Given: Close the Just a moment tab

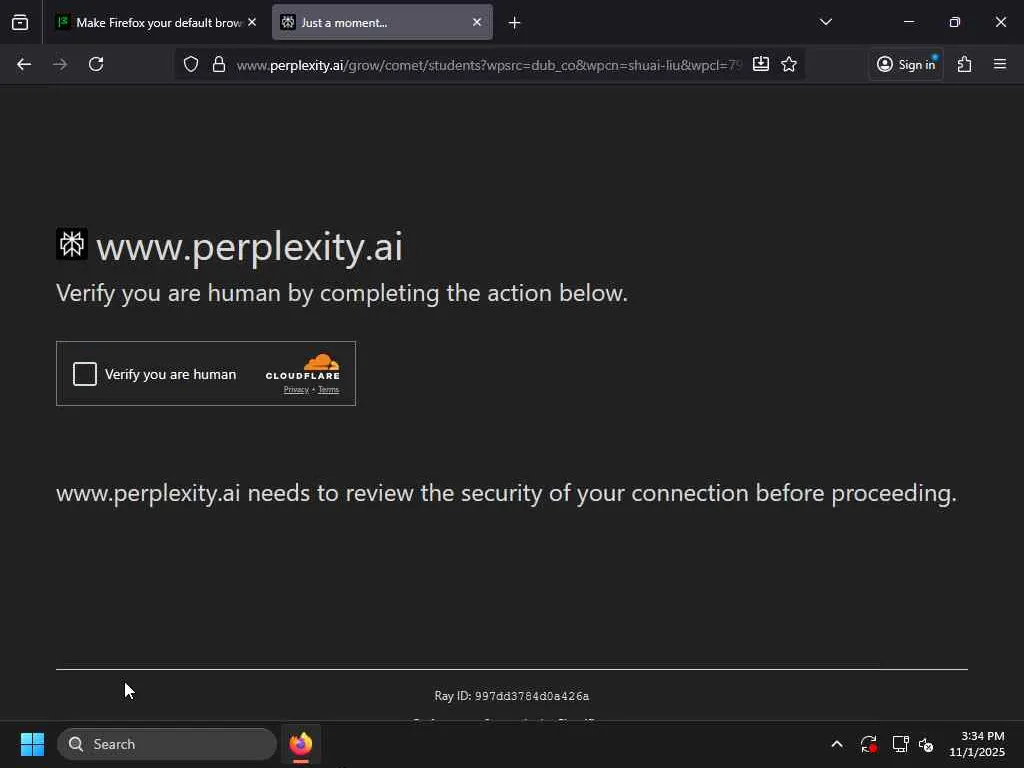Looking at the screenshot, I should [x=477, y=22].
